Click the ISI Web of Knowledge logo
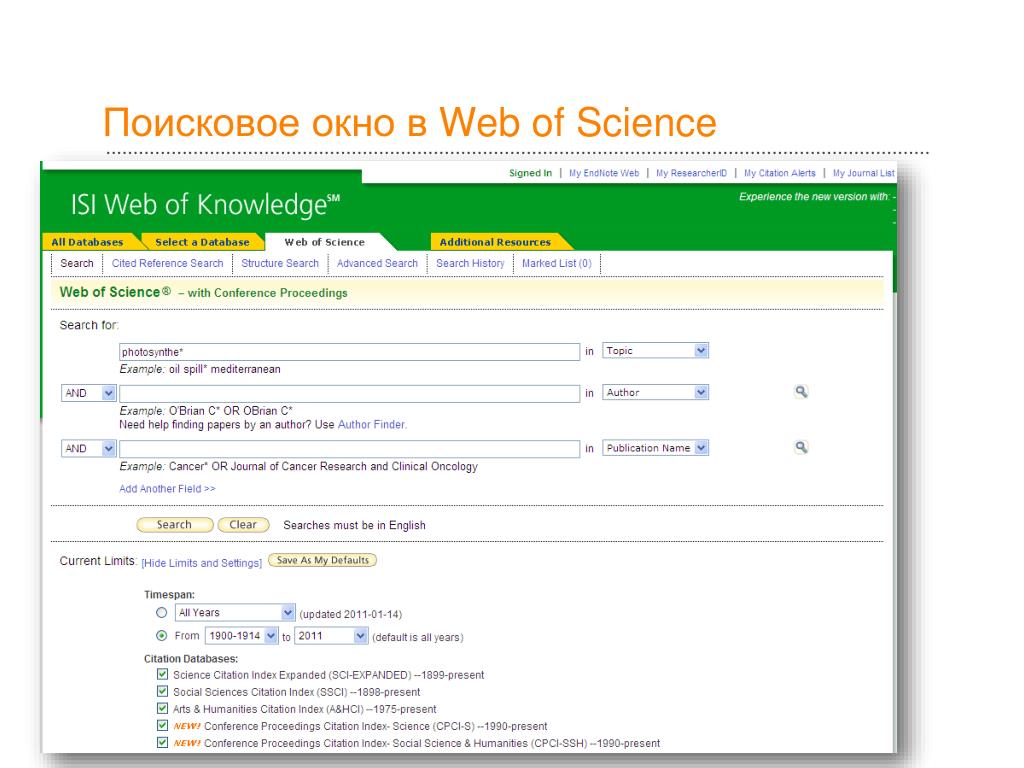 [x=205, y=204]
